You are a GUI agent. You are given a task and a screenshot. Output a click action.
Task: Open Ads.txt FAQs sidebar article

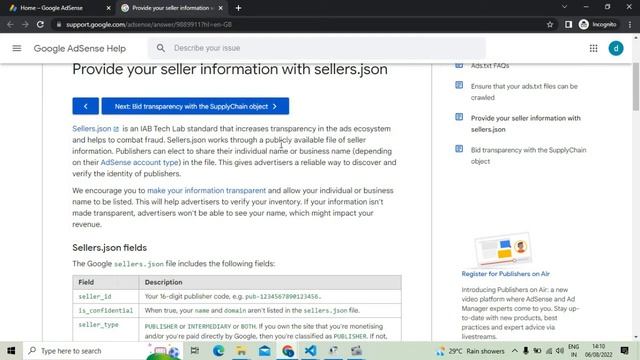pos(490,66)
